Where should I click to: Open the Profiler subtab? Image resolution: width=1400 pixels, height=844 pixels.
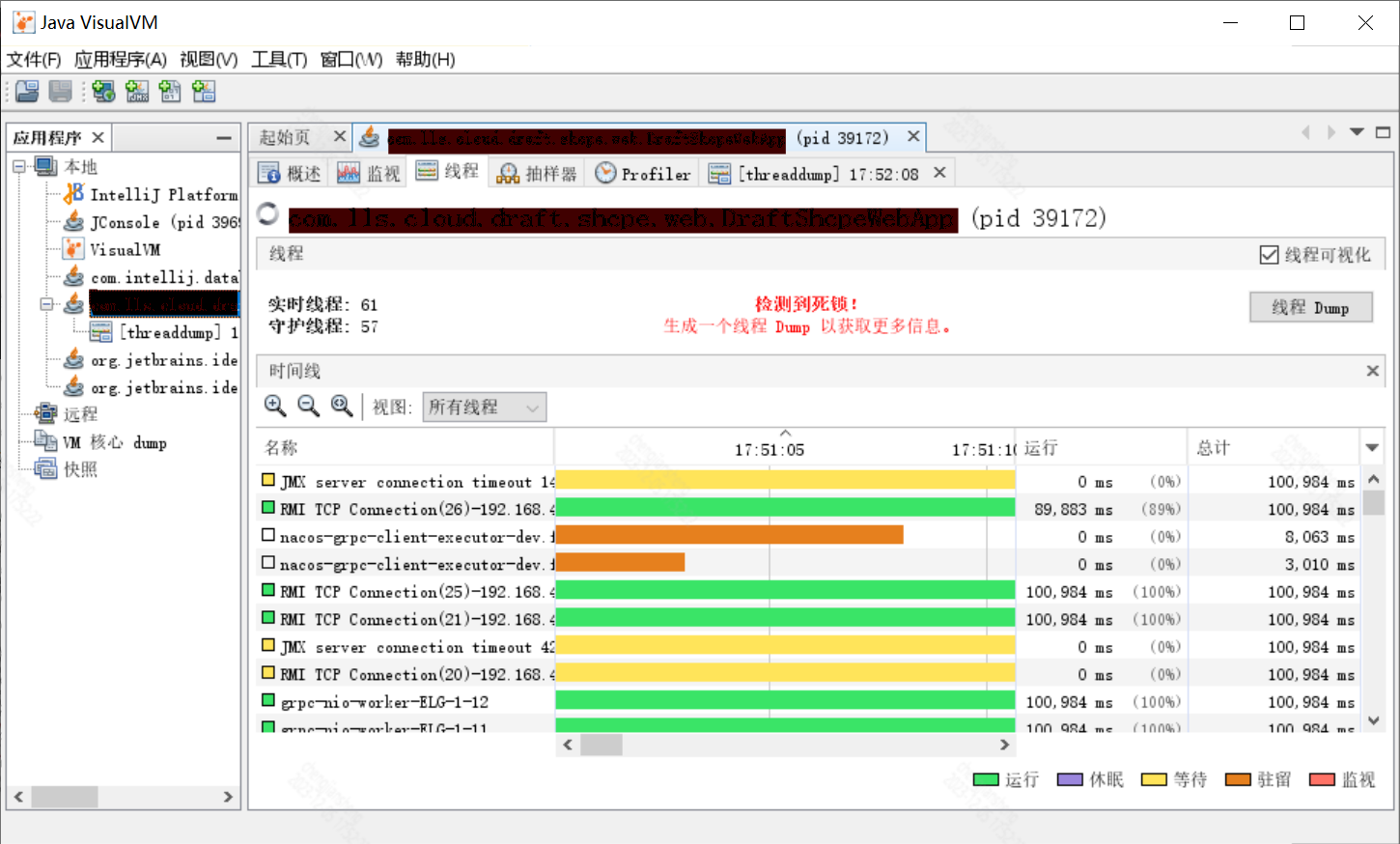coord(643,174)
